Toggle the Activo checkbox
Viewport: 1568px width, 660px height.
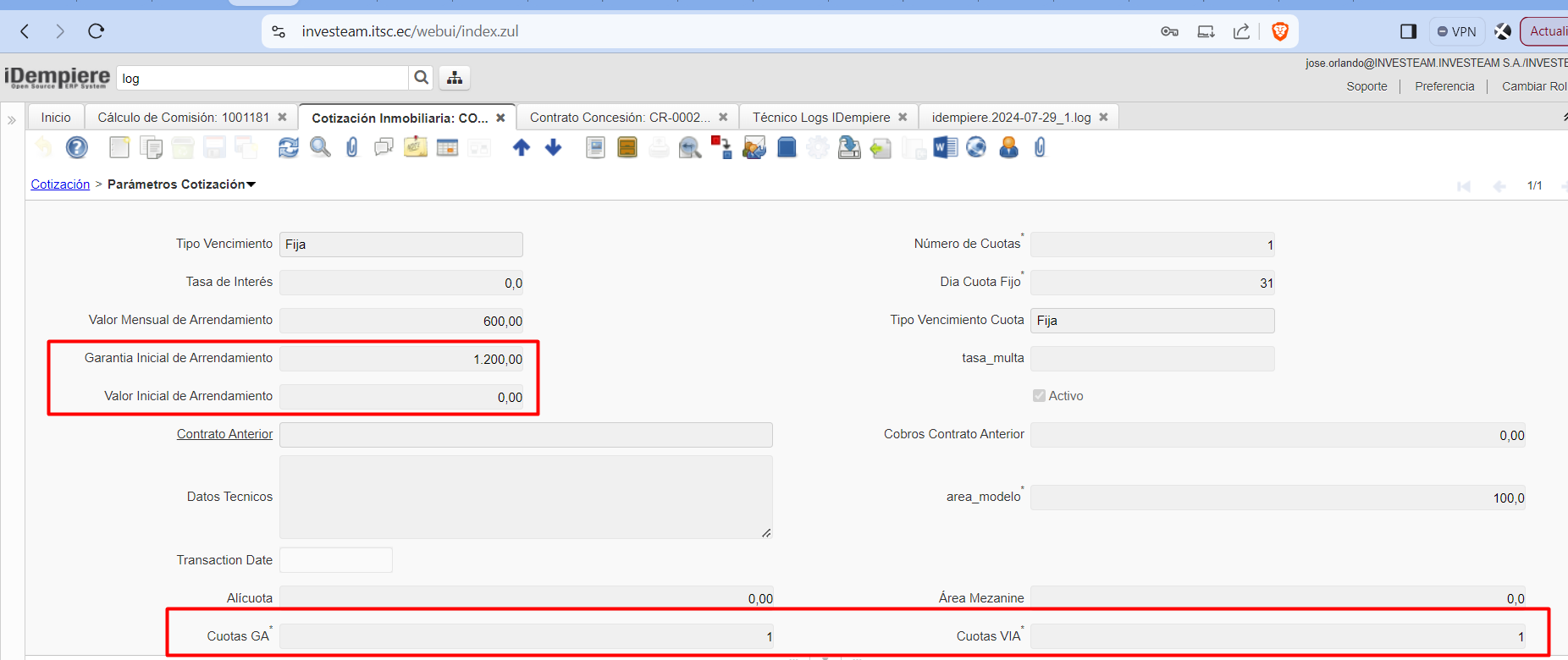pos(1039,396)
